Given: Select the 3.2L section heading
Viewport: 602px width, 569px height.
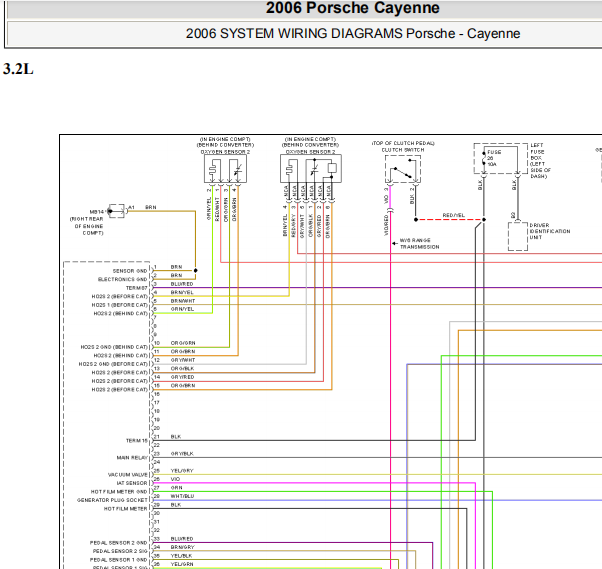Looking at the screenshot, I should pos(18,69).
